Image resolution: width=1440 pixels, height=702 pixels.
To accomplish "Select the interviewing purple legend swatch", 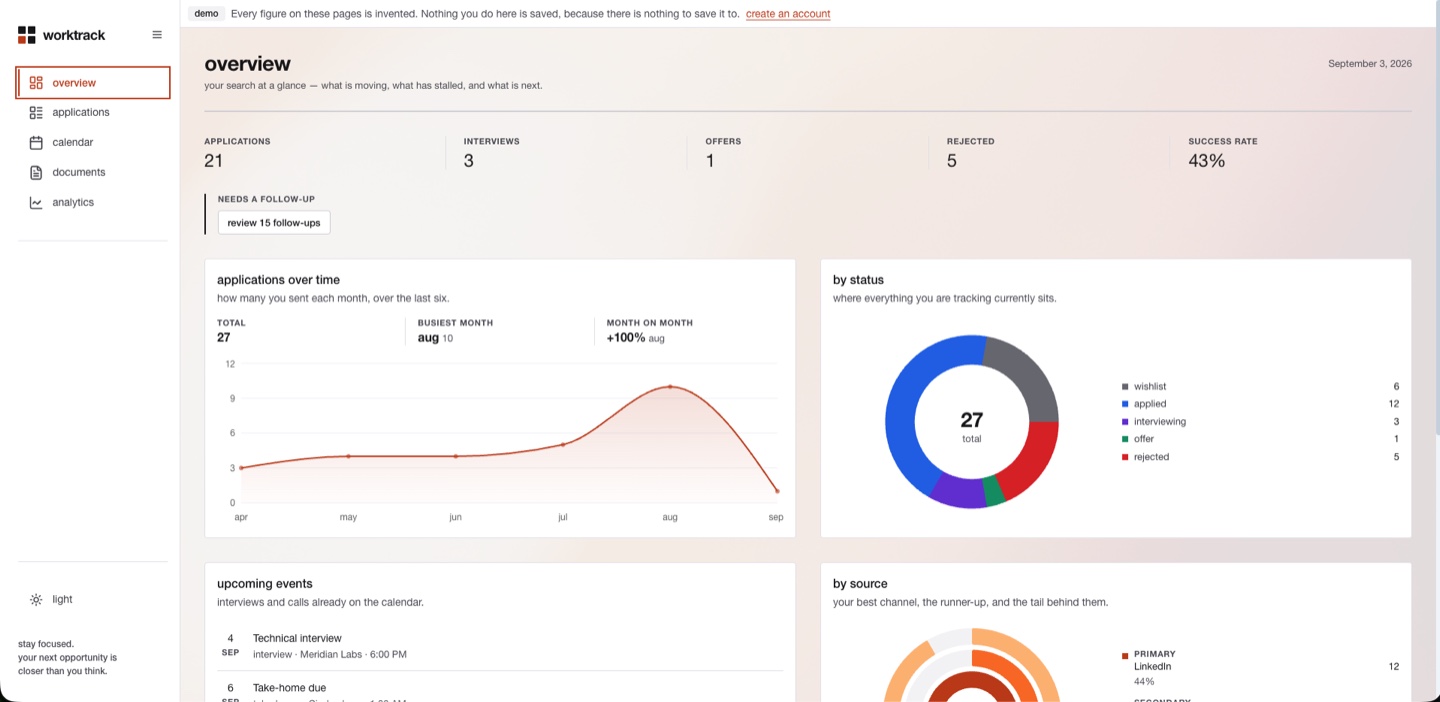I will (1125, 422).
